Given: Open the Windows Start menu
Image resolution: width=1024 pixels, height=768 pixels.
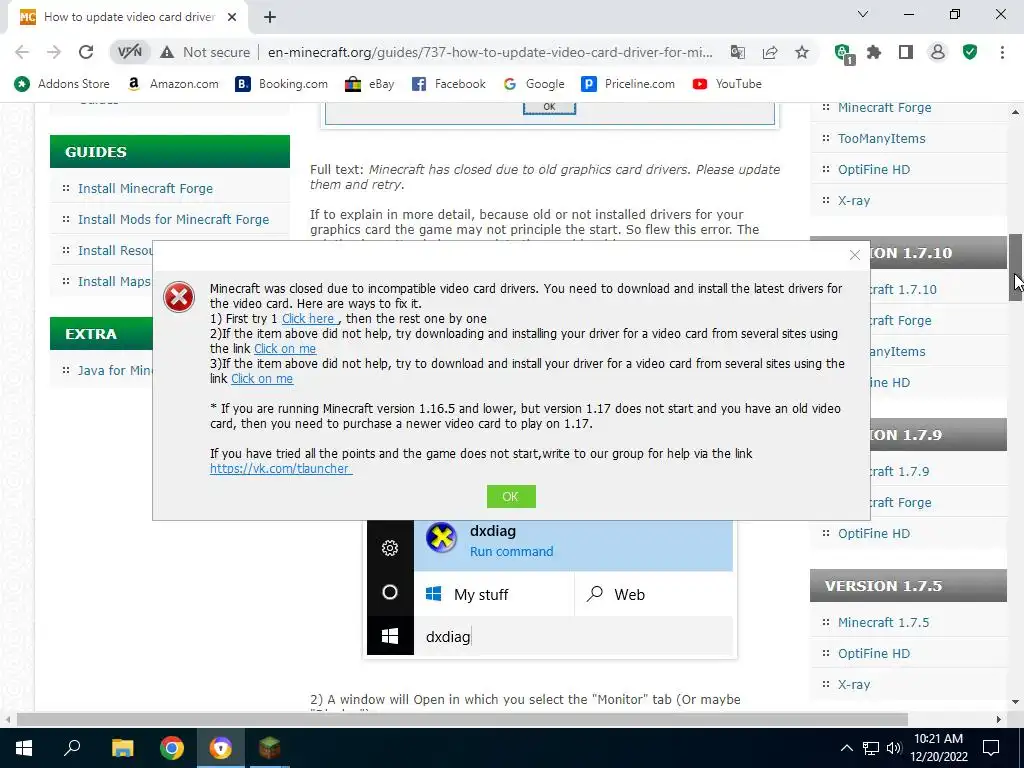Looking at the screenshot, I should click(x=24, y=748).
